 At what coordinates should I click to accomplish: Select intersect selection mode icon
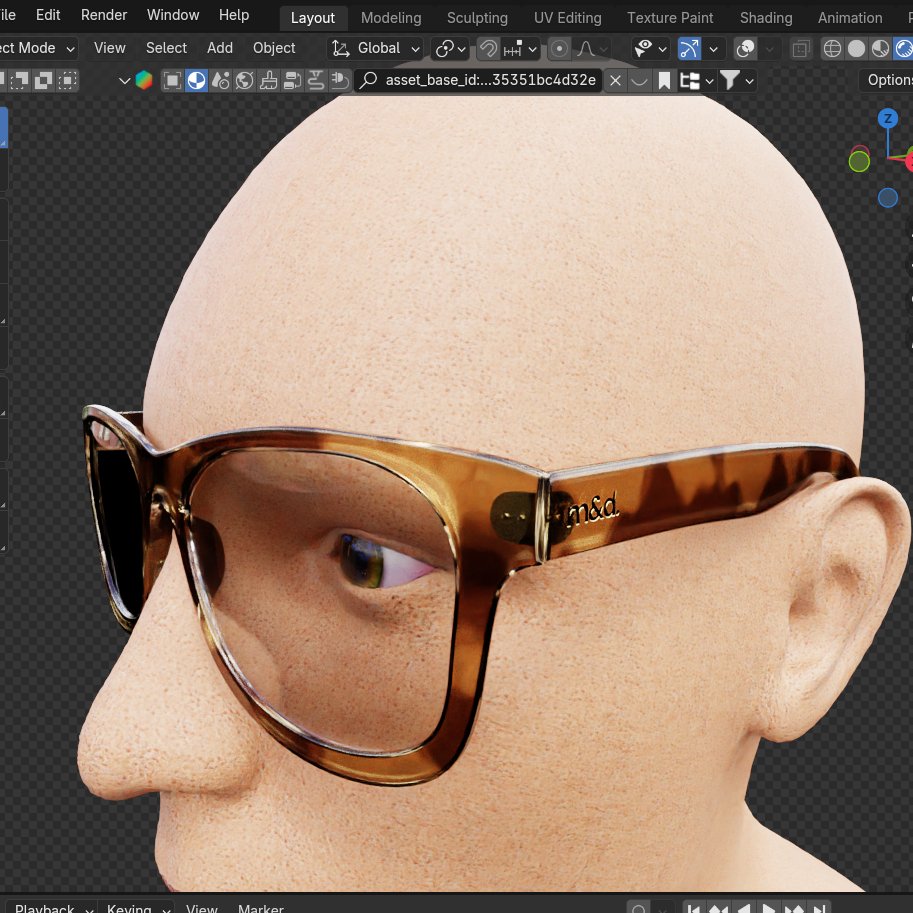point(68,80)
